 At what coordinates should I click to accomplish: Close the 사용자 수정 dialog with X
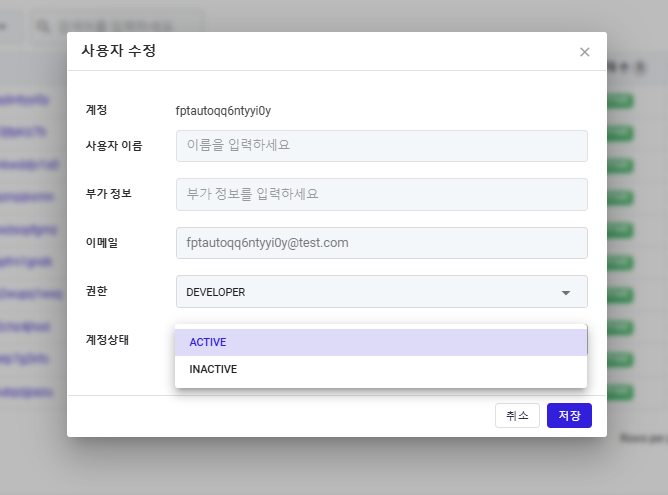(x=584, y=52)
